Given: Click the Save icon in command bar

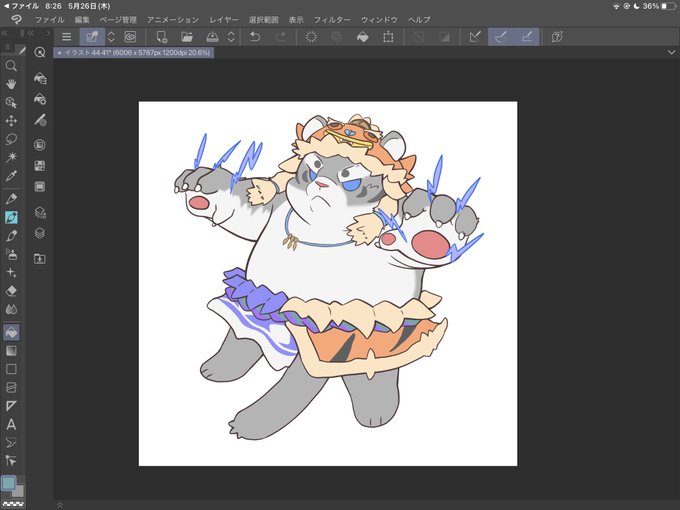Looking at the screenshot, I should click(x=212, y=37).
